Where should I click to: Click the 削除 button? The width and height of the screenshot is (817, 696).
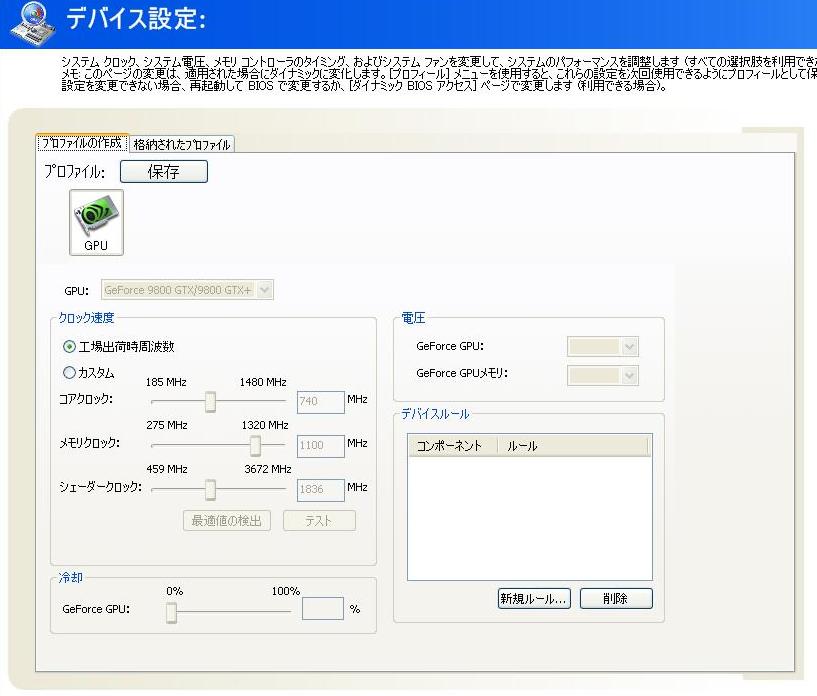click(x=616, y=599)
